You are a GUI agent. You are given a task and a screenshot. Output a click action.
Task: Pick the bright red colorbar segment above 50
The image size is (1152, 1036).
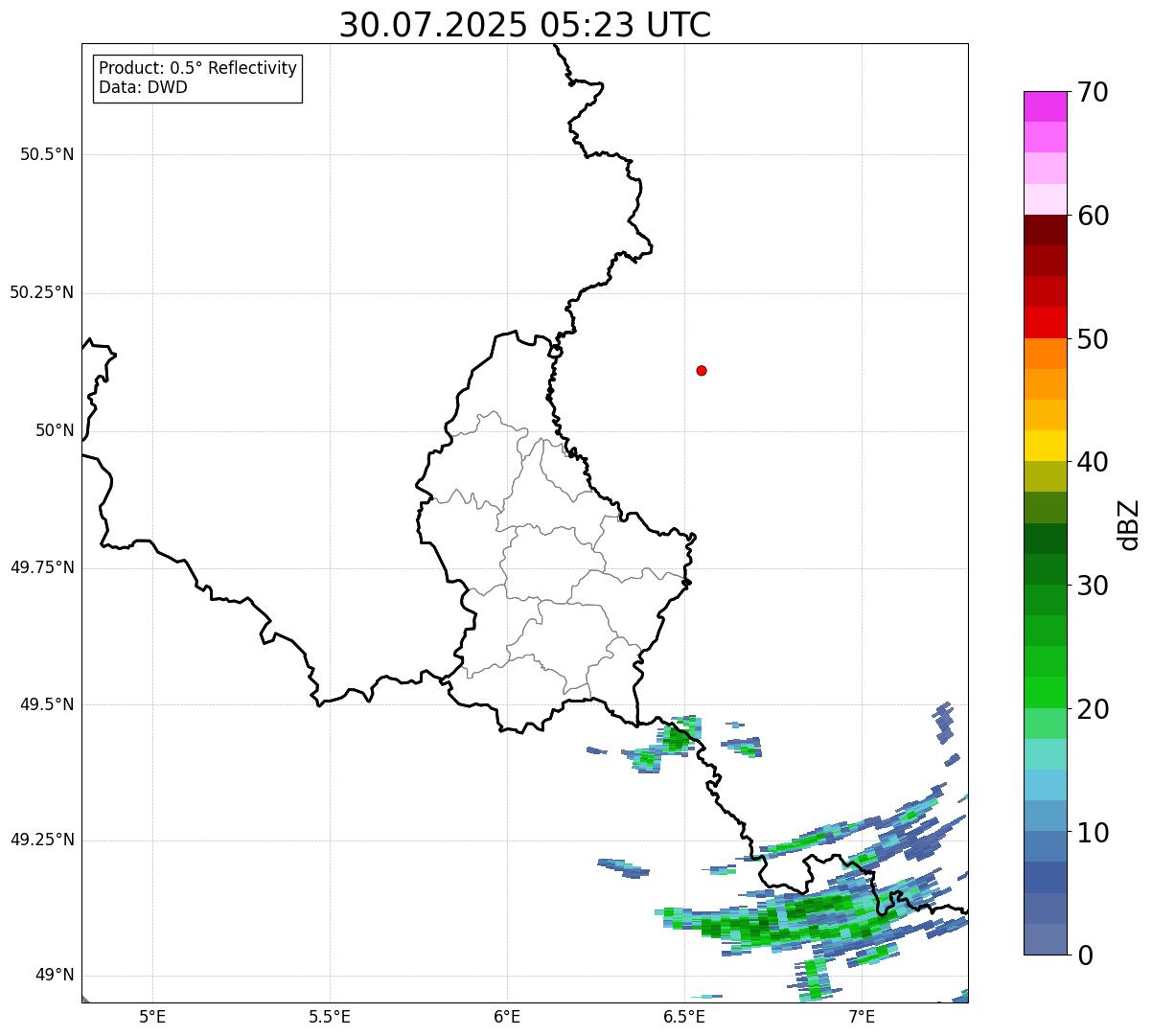[1045, 322]
